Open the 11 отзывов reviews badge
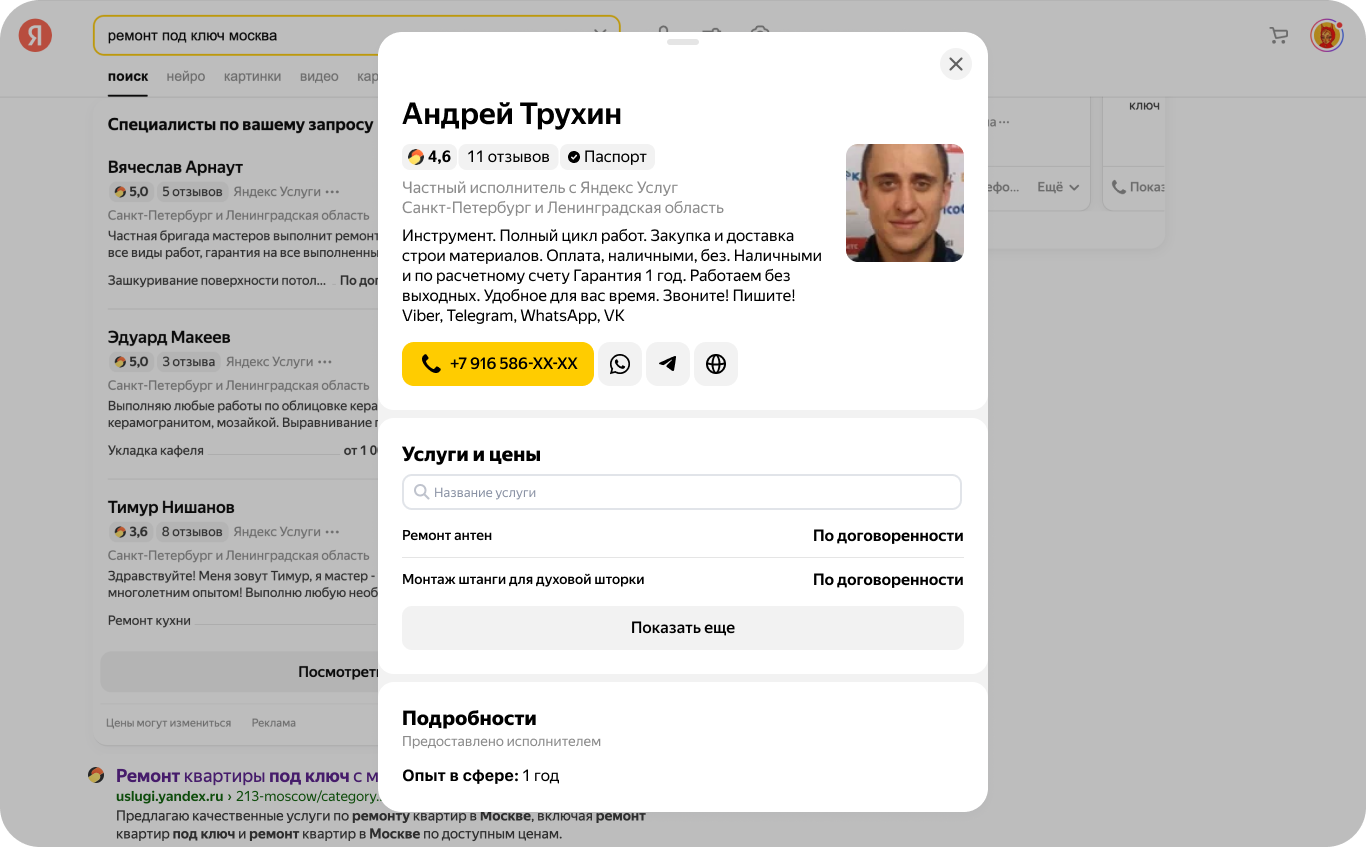 pos(508,157)
